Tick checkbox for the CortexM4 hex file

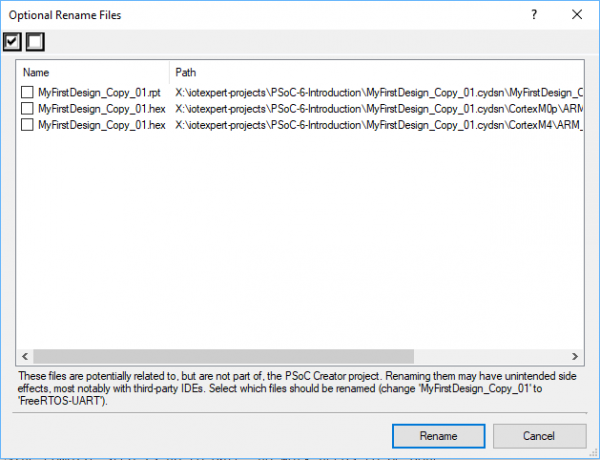28,125
